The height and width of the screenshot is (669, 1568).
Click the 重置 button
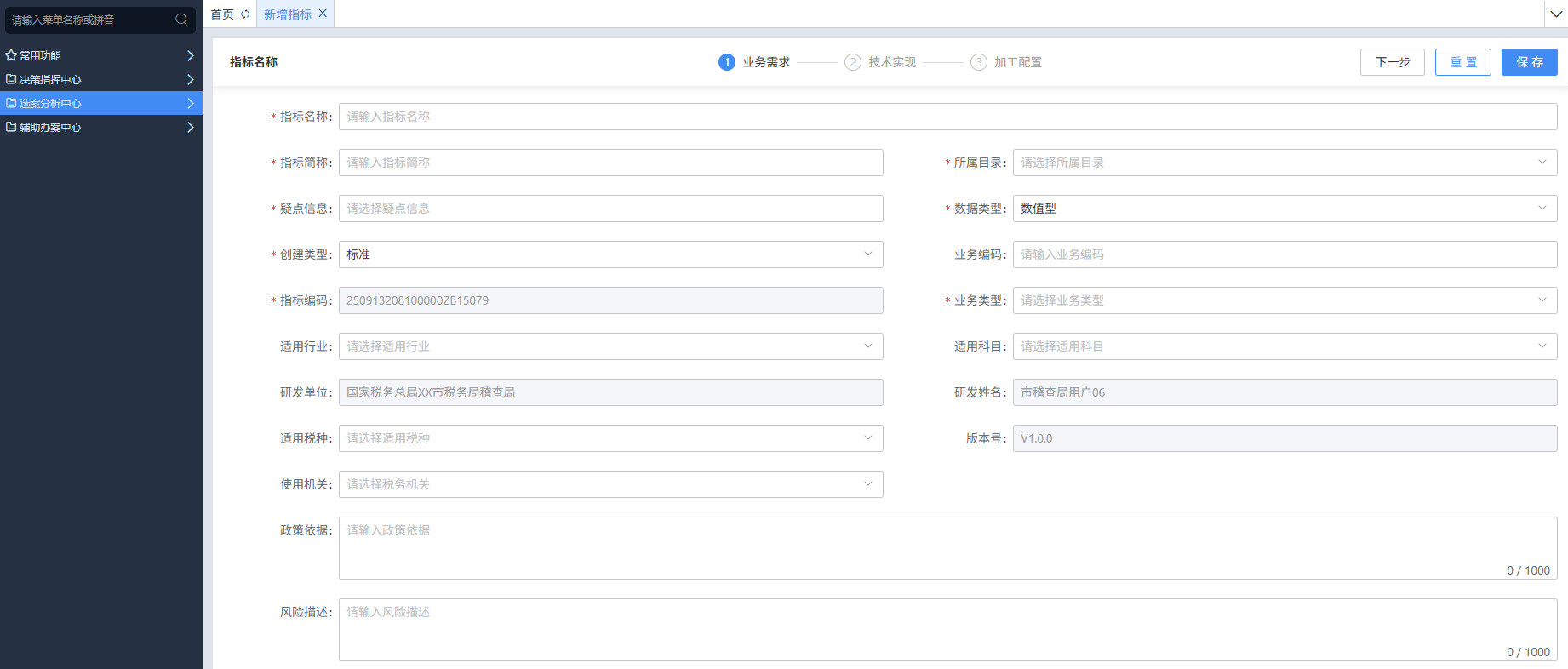point(1462,62)
